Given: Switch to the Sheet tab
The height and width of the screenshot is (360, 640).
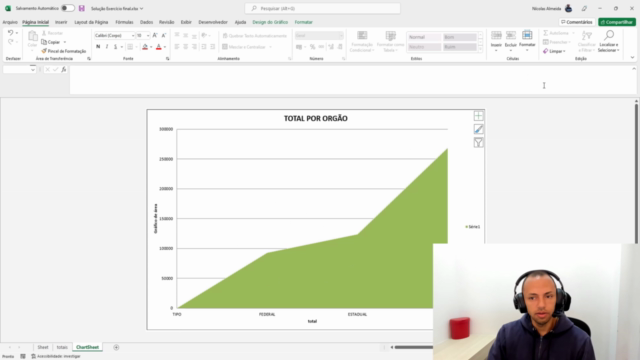Looking at the screenshot, I should [43, 347].
